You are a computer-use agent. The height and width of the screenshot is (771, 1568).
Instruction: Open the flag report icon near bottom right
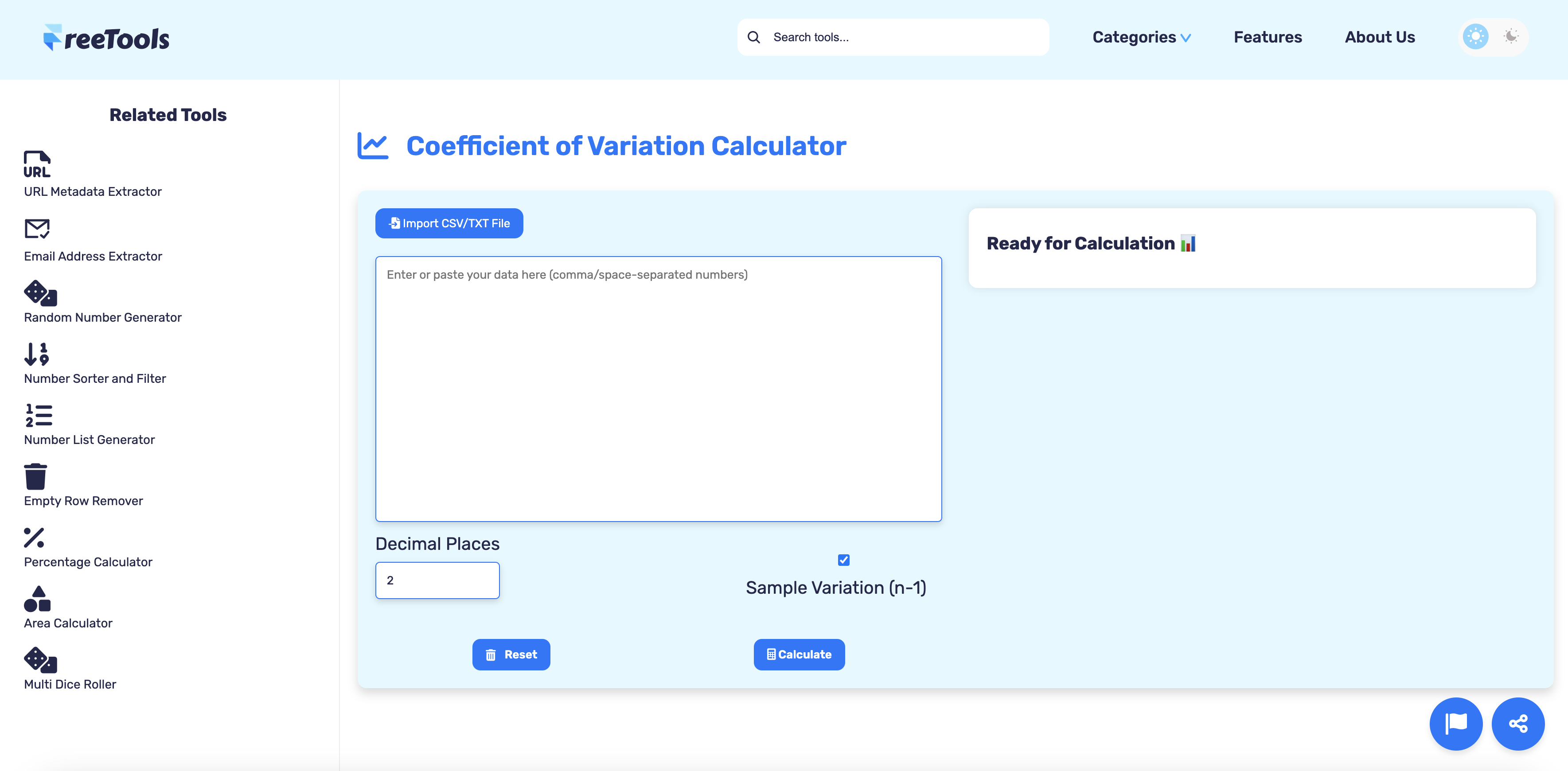pyautogui.click(x=1456, y=724)
